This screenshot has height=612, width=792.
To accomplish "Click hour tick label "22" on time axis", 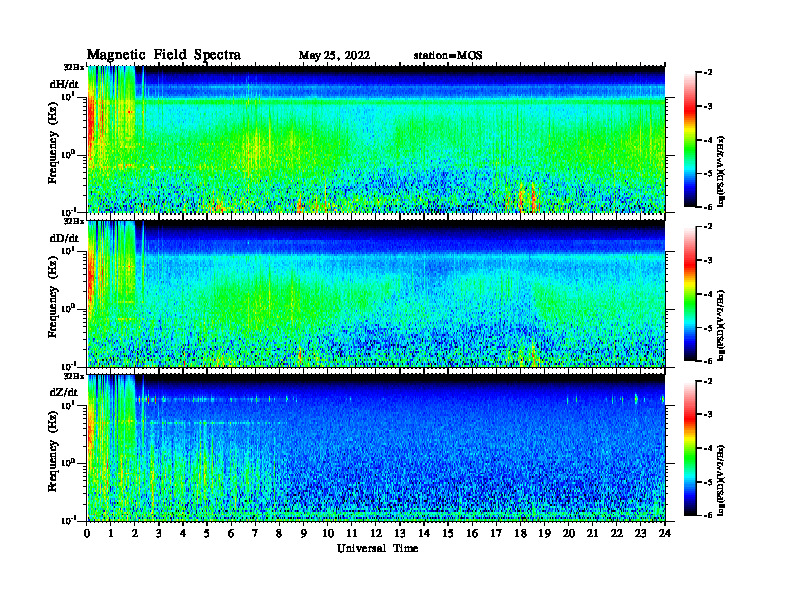I will click(617, 533).
